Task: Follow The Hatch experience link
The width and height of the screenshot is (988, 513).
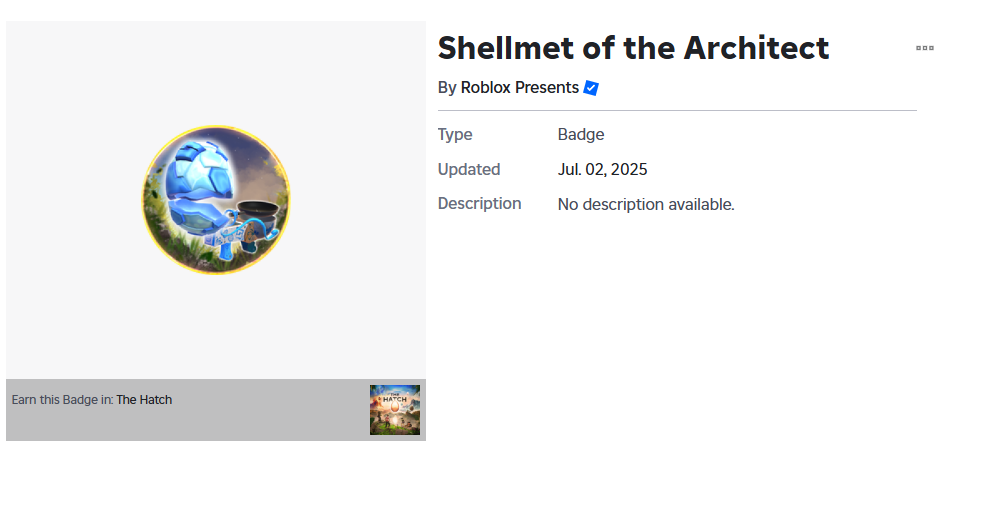Action: click(144, 400)
